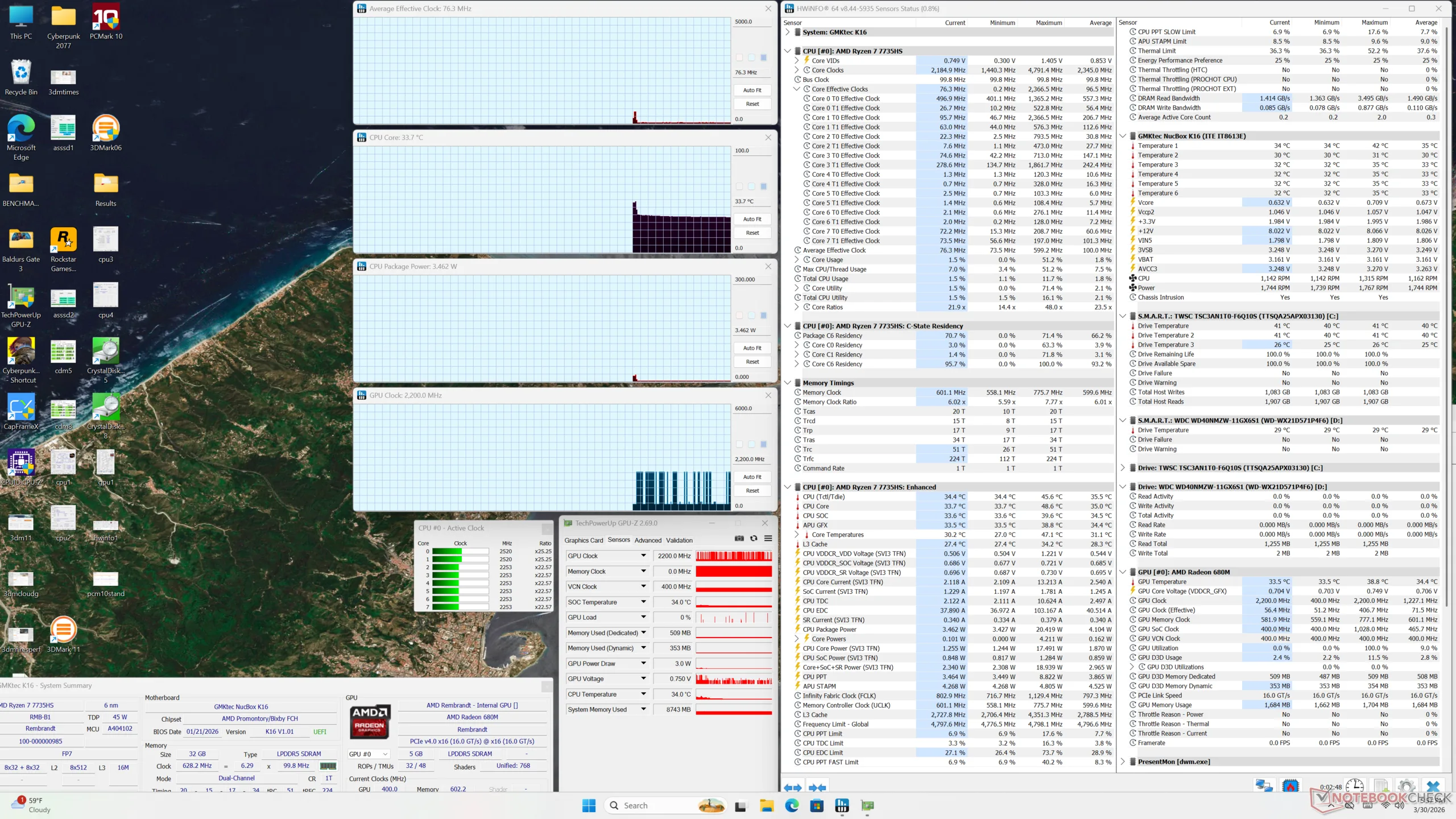Expand the Core VIDs sensor row
Image resolution: width=1456 pixels, height=819 pixels.
coord(797,61)
